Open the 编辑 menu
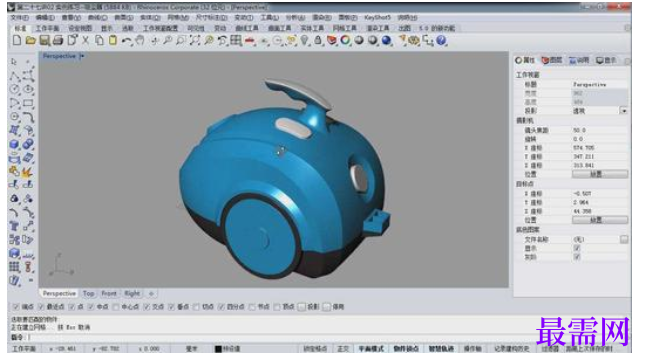This screenshot has height=363, width=648. (45, 18)
